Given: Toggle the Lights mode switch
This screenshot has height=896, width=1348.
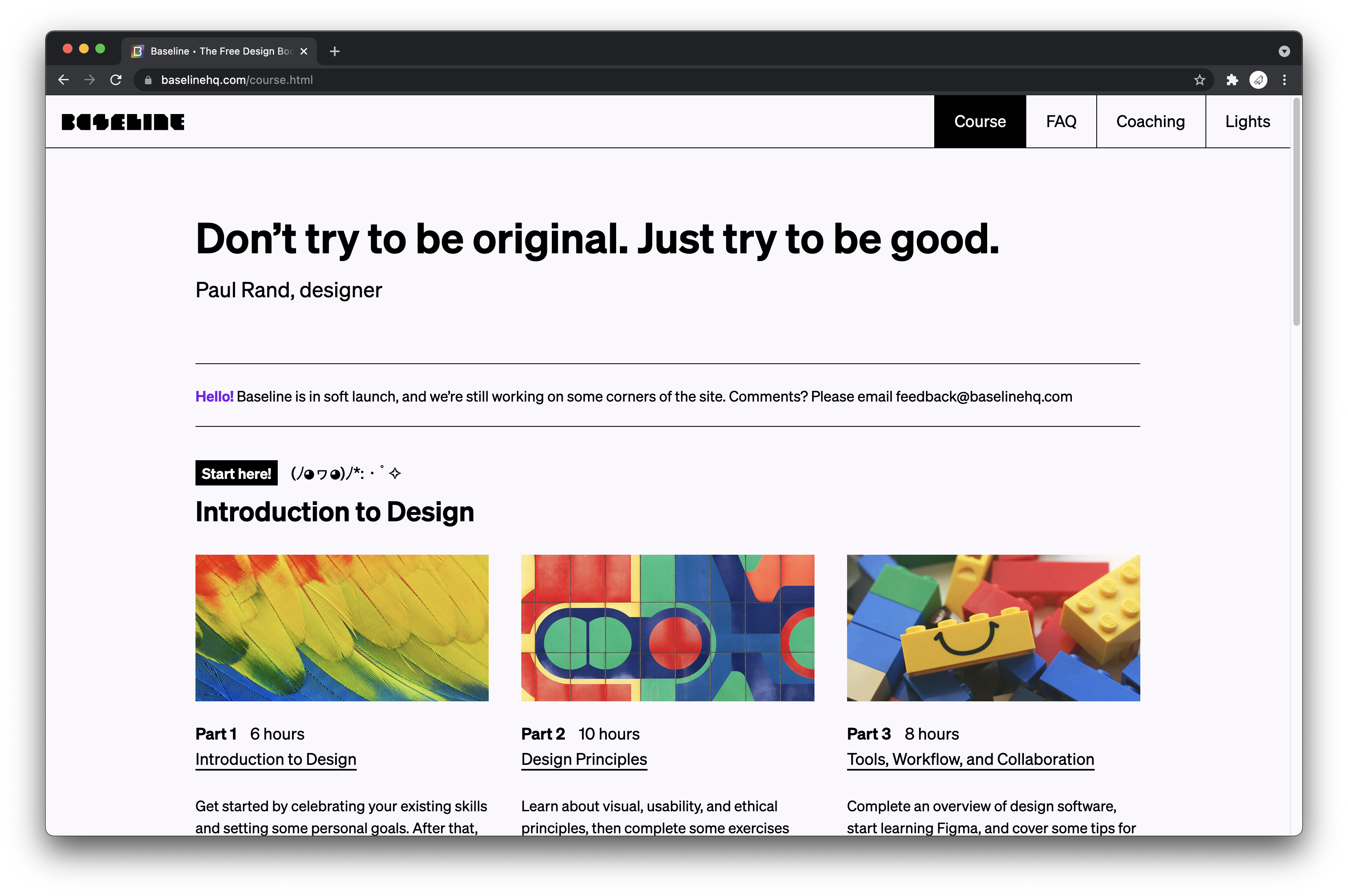Looking at the screenshot, I should (x=1247, y=122).
